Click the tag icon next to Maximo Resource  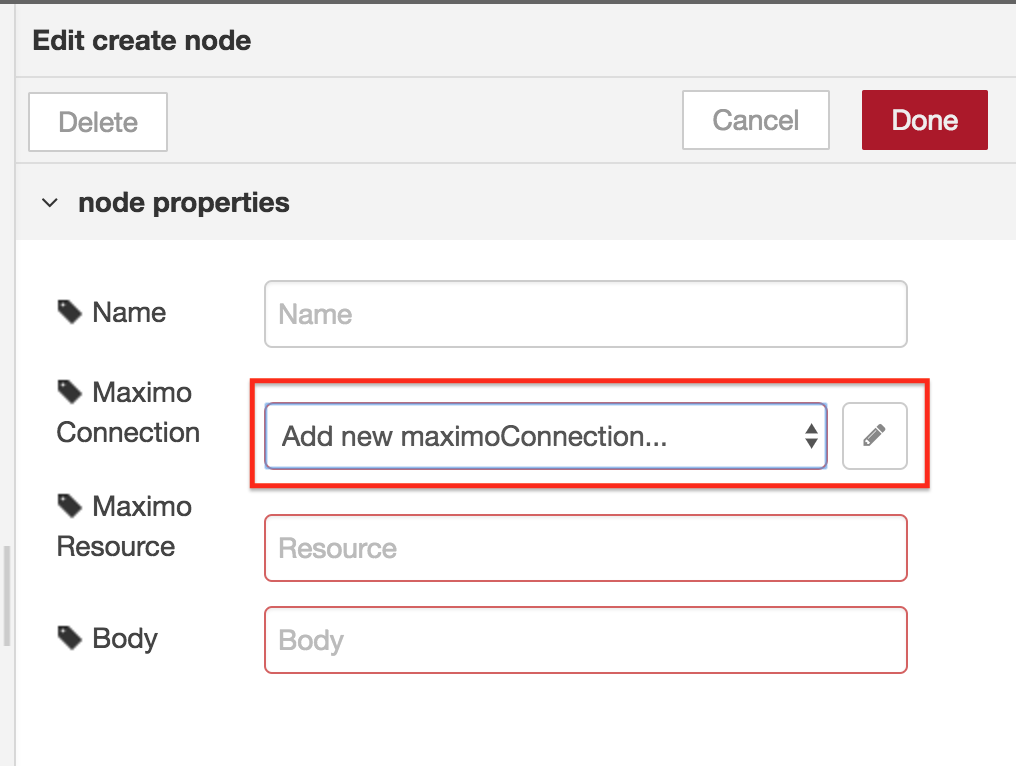point(69,505)
